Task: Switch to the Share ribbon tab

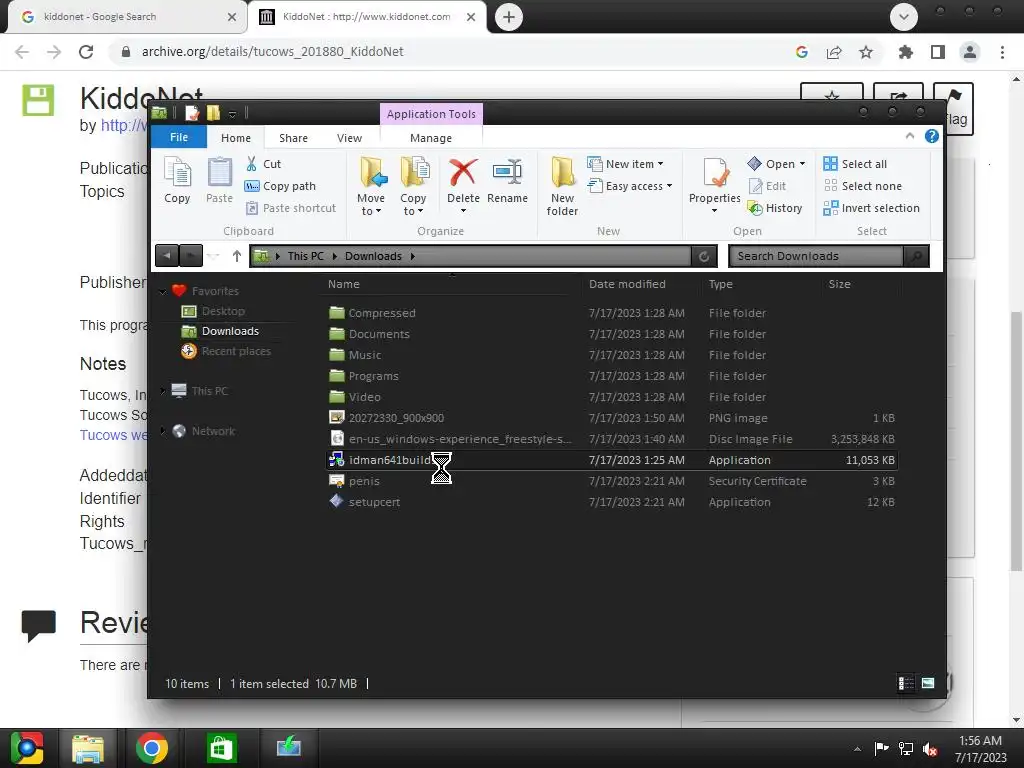Action: click(x=293, y=138)
